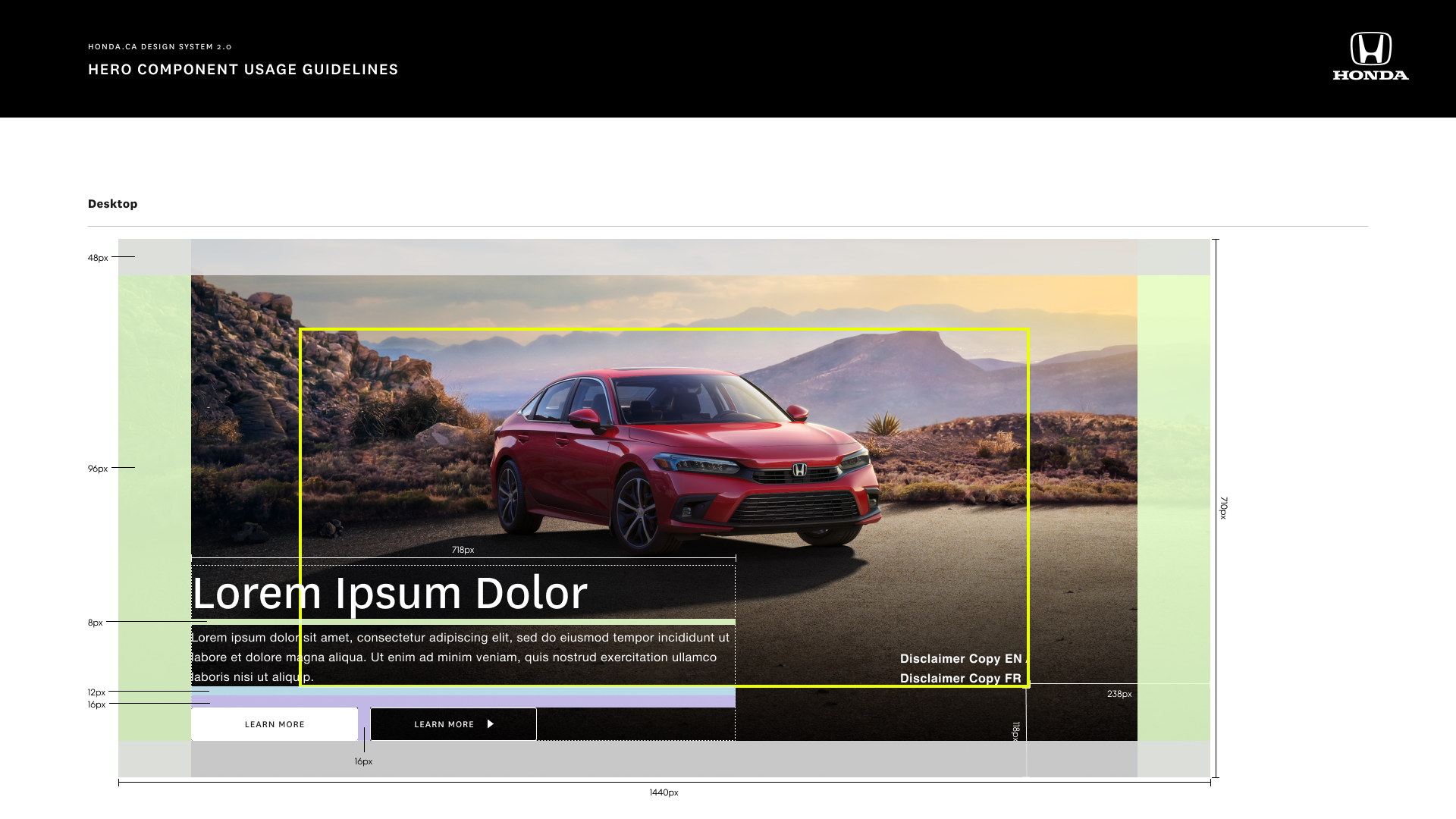Select the "HONDA.CA DESIGN SYSTEM 2.0" label
Screen dimensions: 1456x819
click(160, 47)
